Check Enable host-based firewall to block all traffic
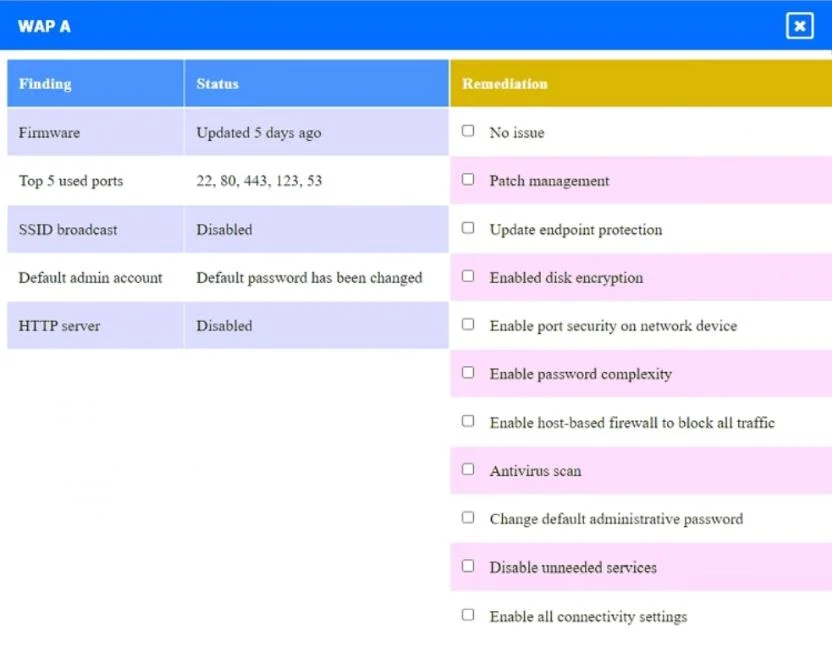832x659 pixels. pos(467,421)
